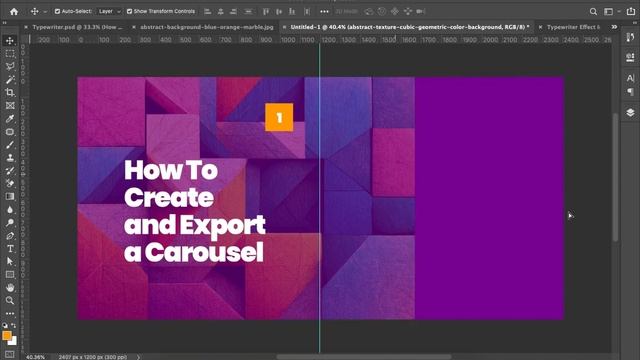Switch to the Typewriter.psd tab

point(78,27)
